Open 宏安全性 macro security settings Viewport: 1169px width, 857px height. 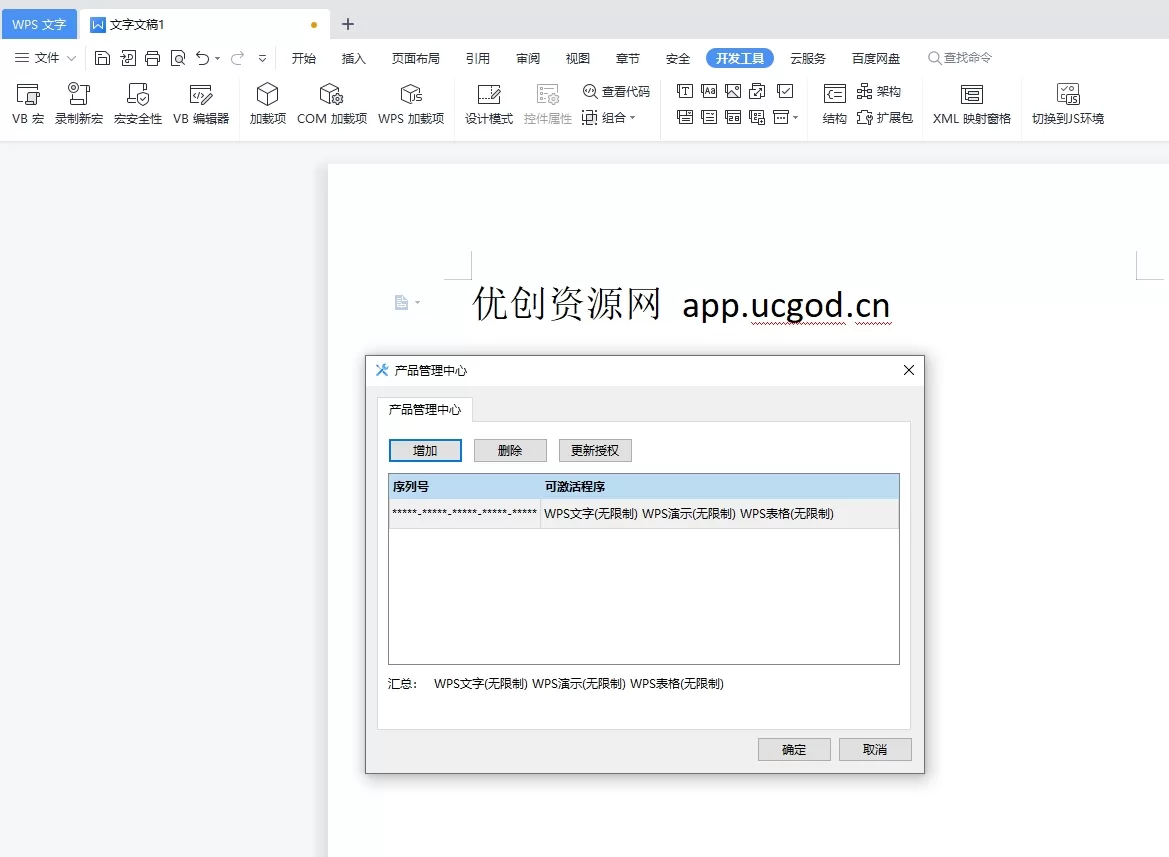point(138,103)
